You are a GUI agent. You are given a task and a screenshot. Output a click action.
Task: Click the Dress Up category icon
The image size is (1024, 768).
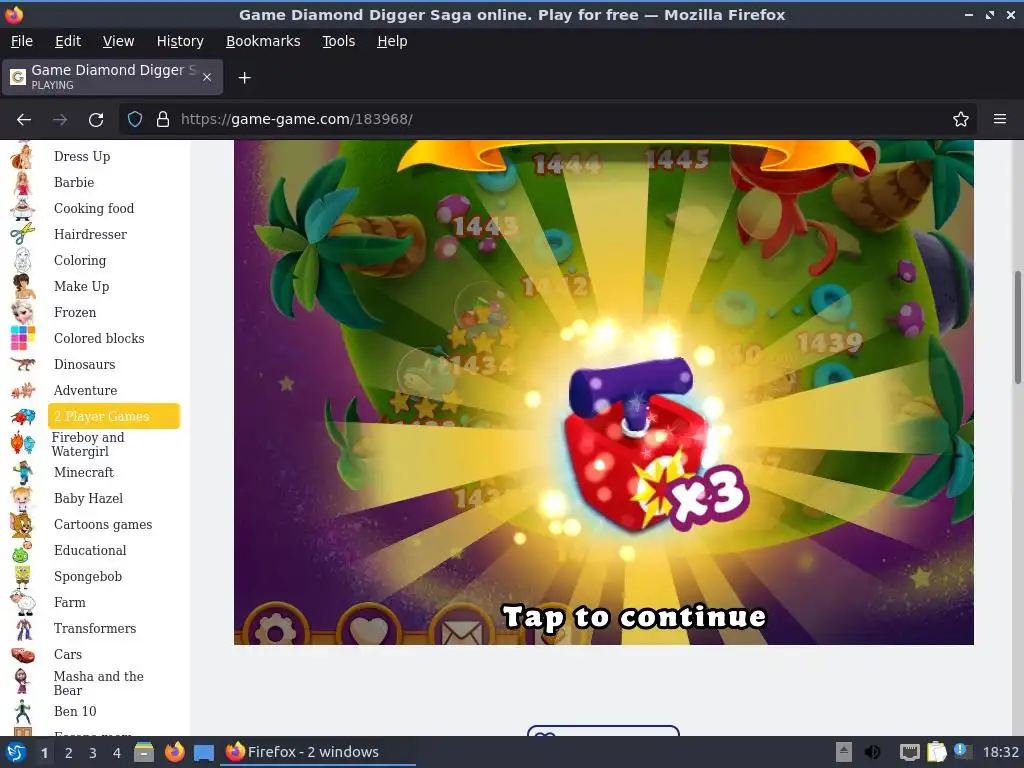pos(22,156)
